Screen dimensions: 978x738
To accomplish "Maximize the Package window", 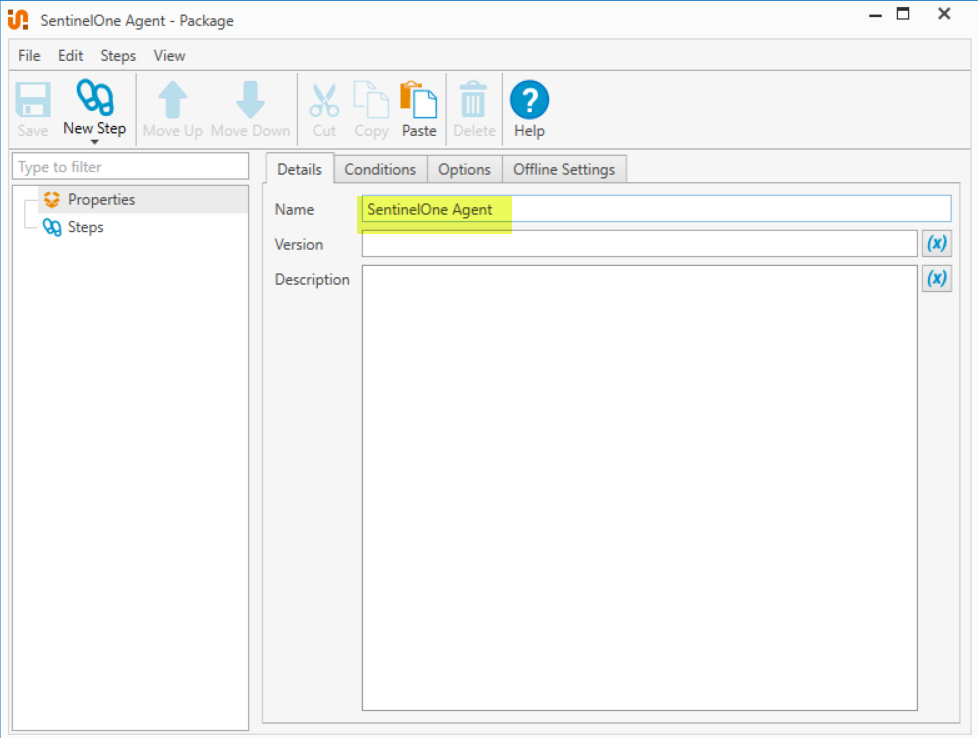I will coord(903,14).
